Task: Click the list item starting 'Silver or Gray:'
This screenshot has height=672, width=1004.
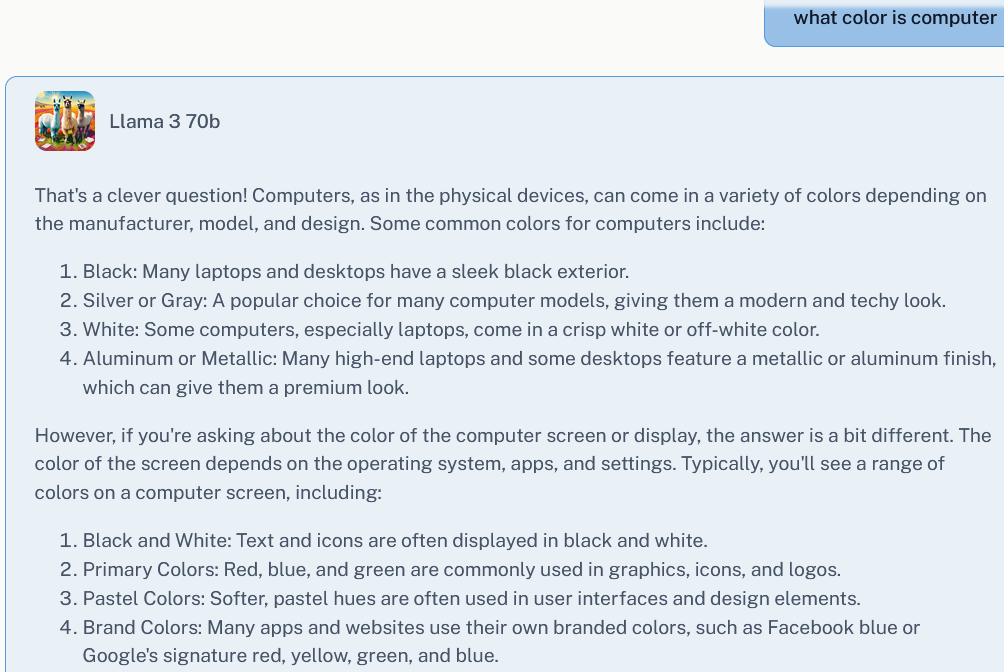Action: click(x=514, y=300)
